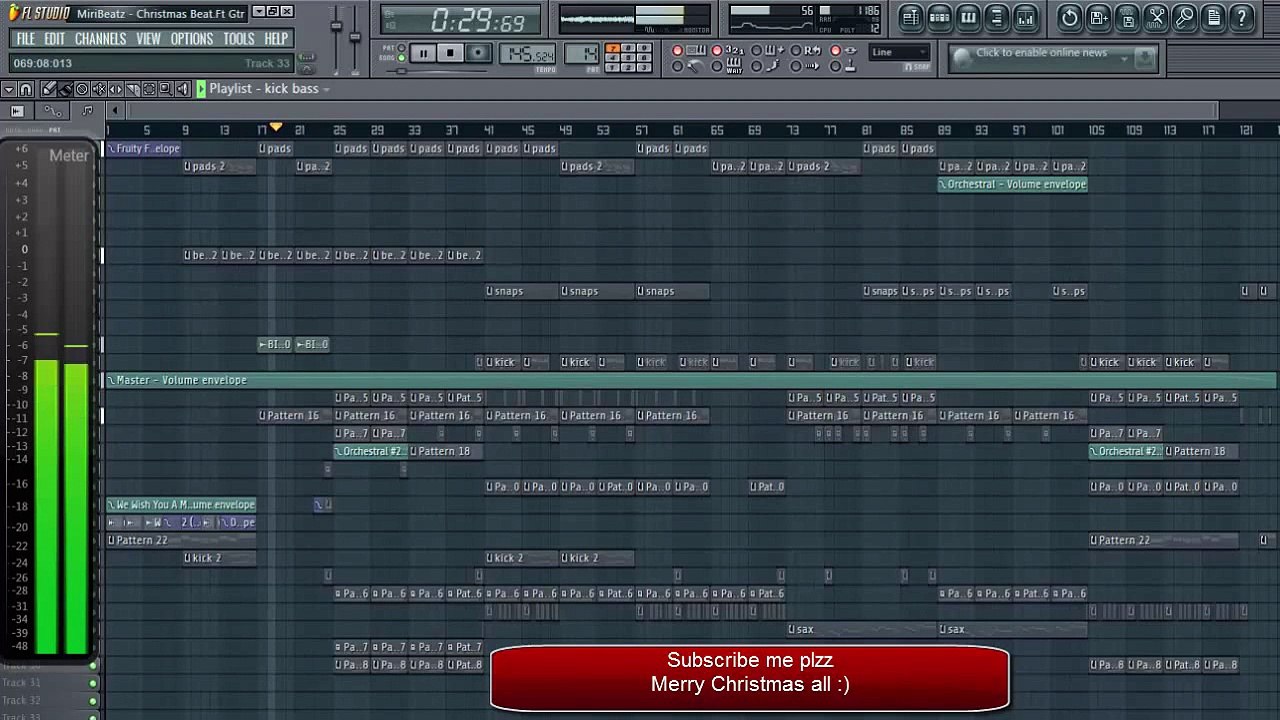Expand the Playlist - kick bass title dropdown

click(326, 89)
